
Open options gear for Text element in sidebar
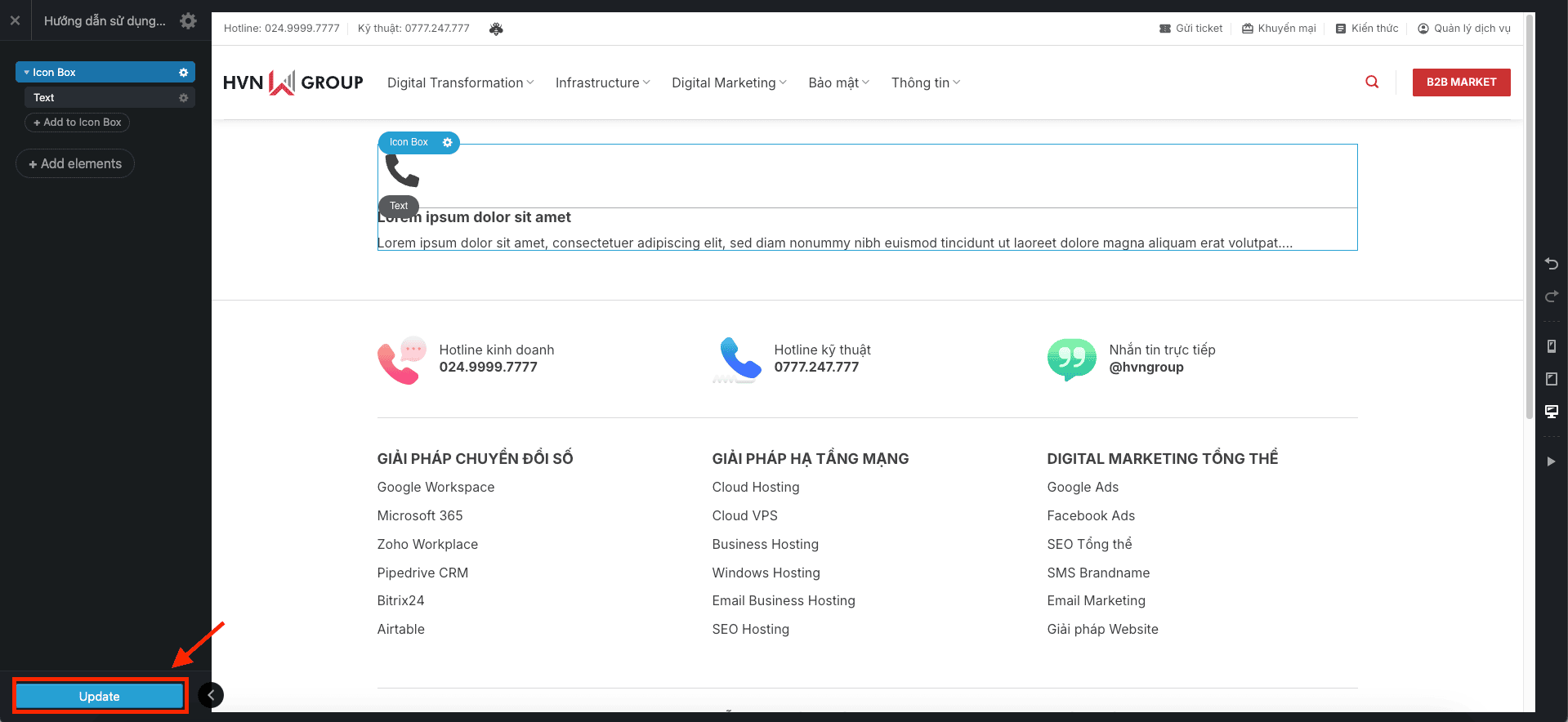pos(183,98)
